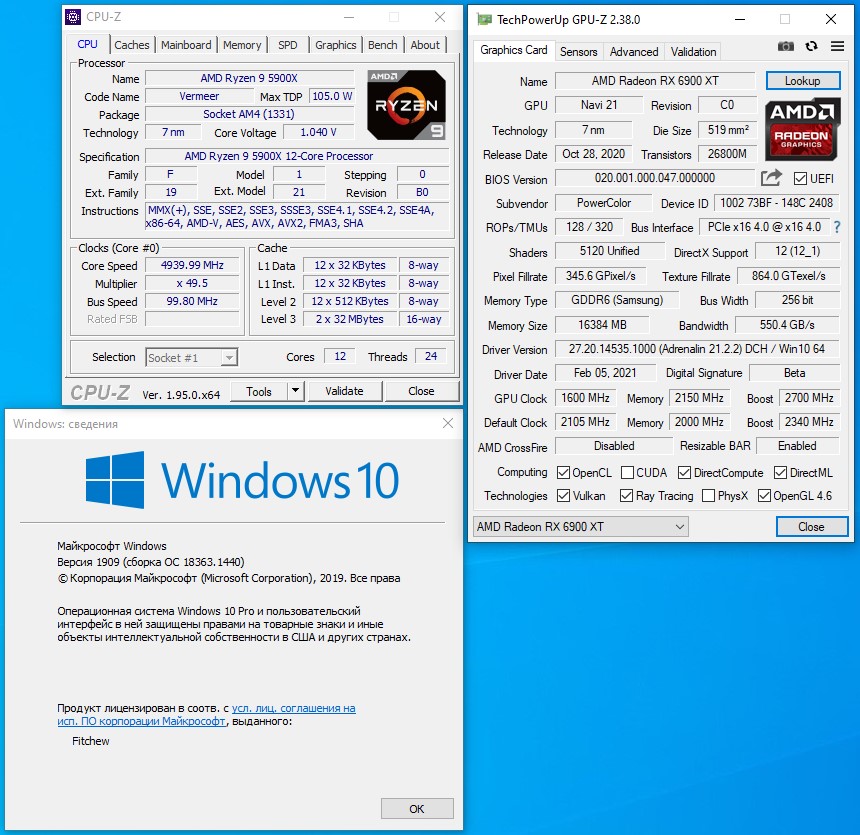This screenshot has width=860, height=835.
Task: Click the GPU-Z refresh icon
Action: point(811,47)
